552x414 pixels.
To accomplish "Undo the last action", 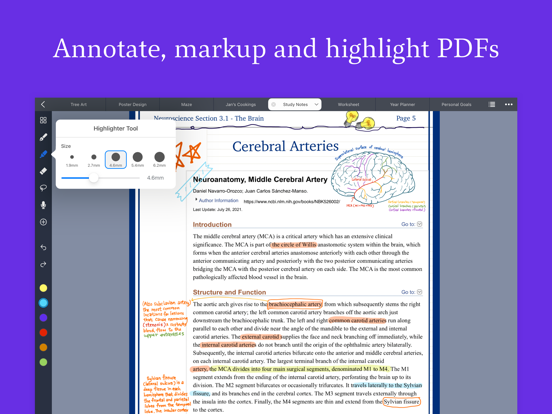I will coord(43,247).
